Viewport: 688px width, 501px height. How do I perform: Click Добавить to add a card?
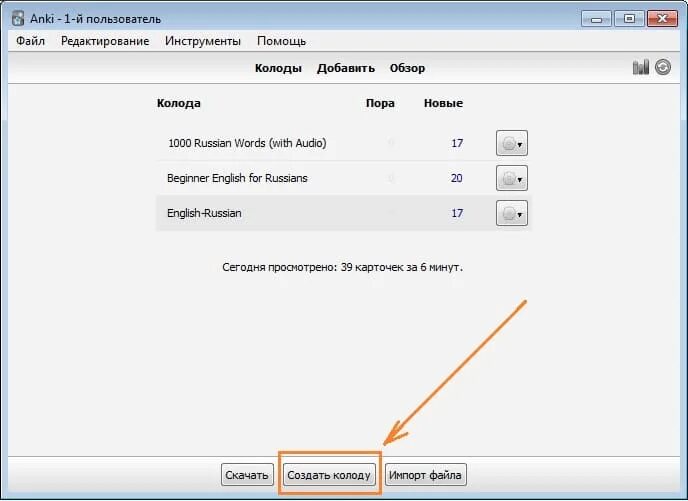(346, 68)
